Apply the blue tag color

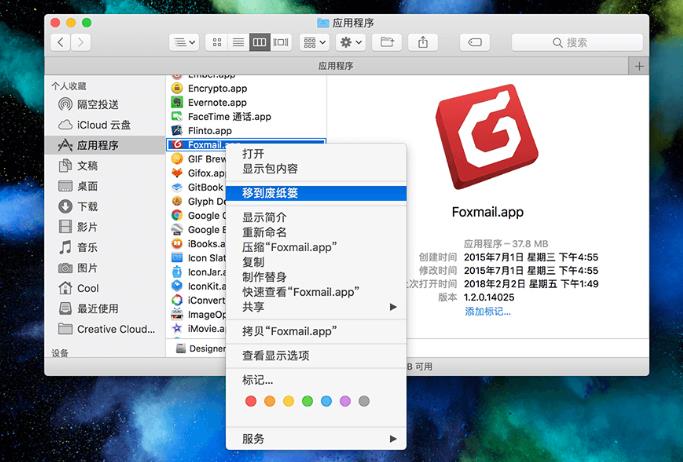point(326,401)
